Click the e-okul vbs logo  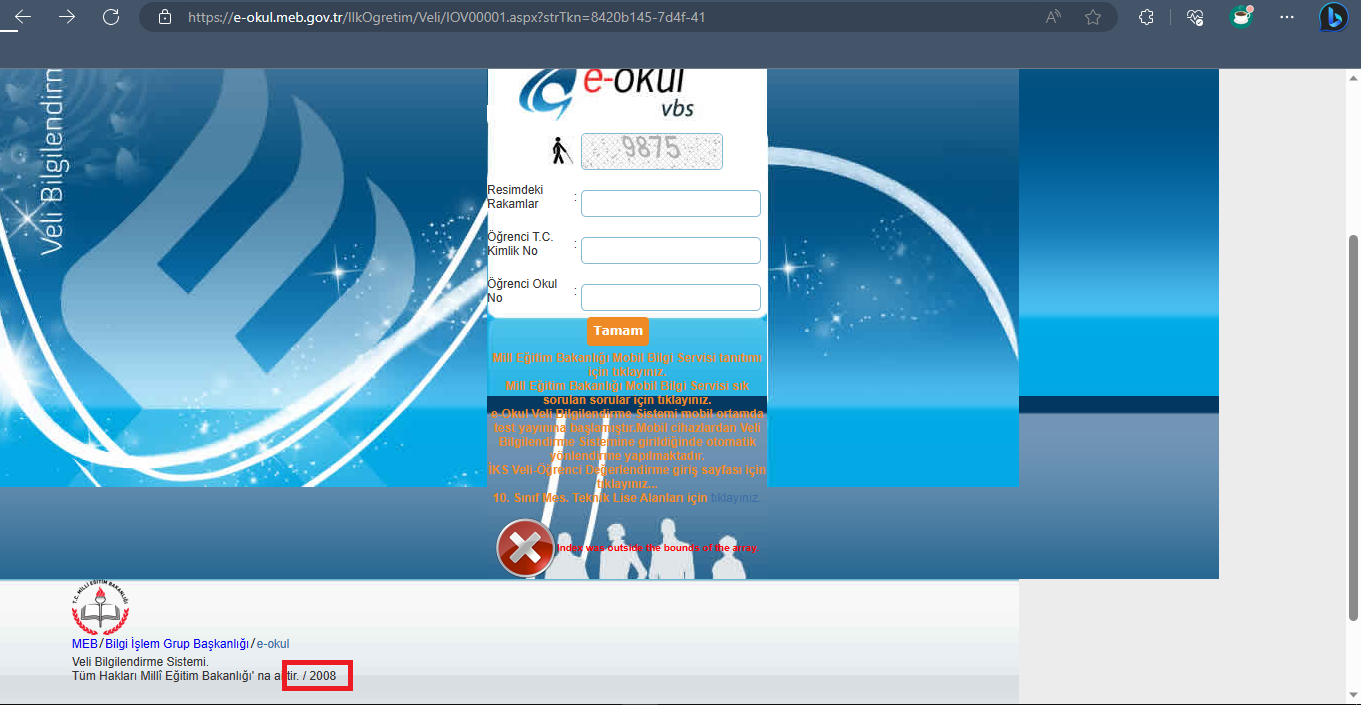(x=606, y=95)
